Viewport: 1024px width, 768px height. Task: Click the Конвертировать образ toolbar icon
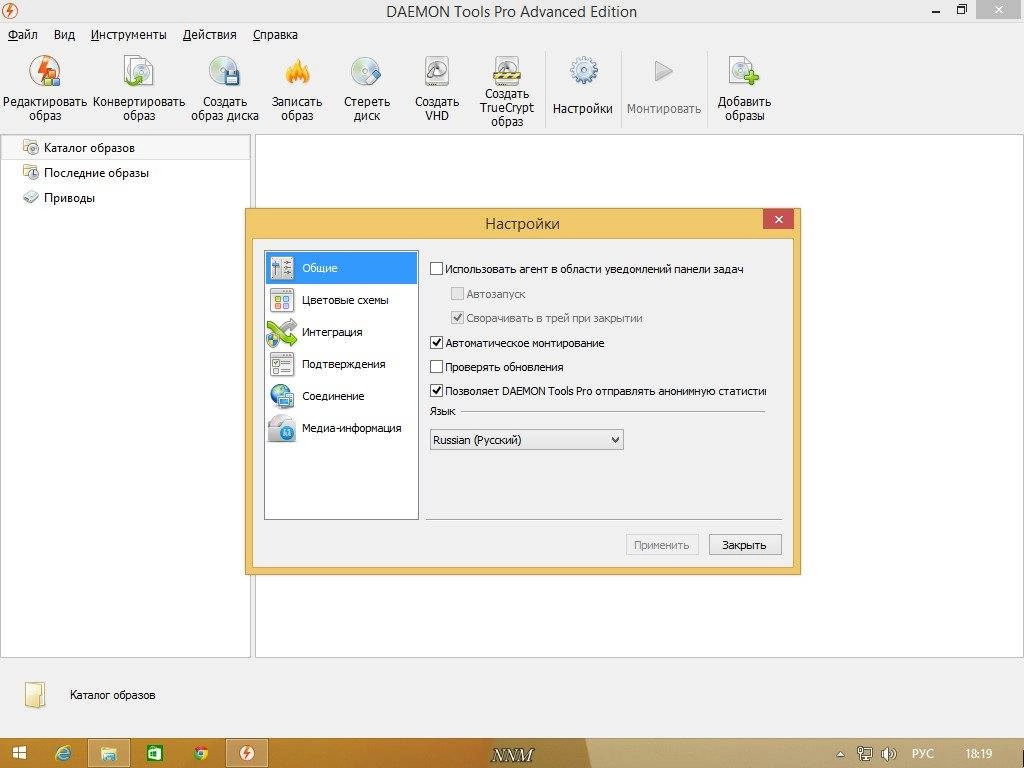pos(138,72)
